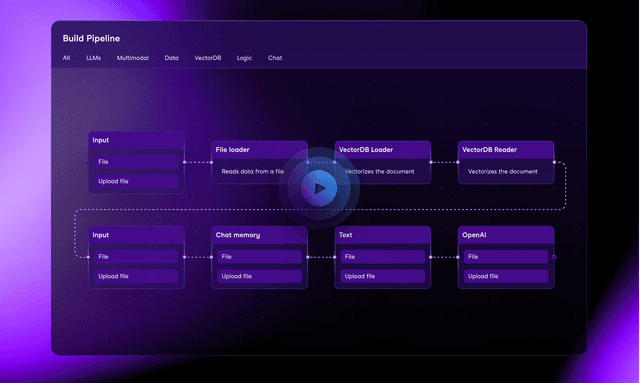Select the VectorDB Loader node header
The width and height of the screenshot is (640, 383).
(x=383, y=150)
